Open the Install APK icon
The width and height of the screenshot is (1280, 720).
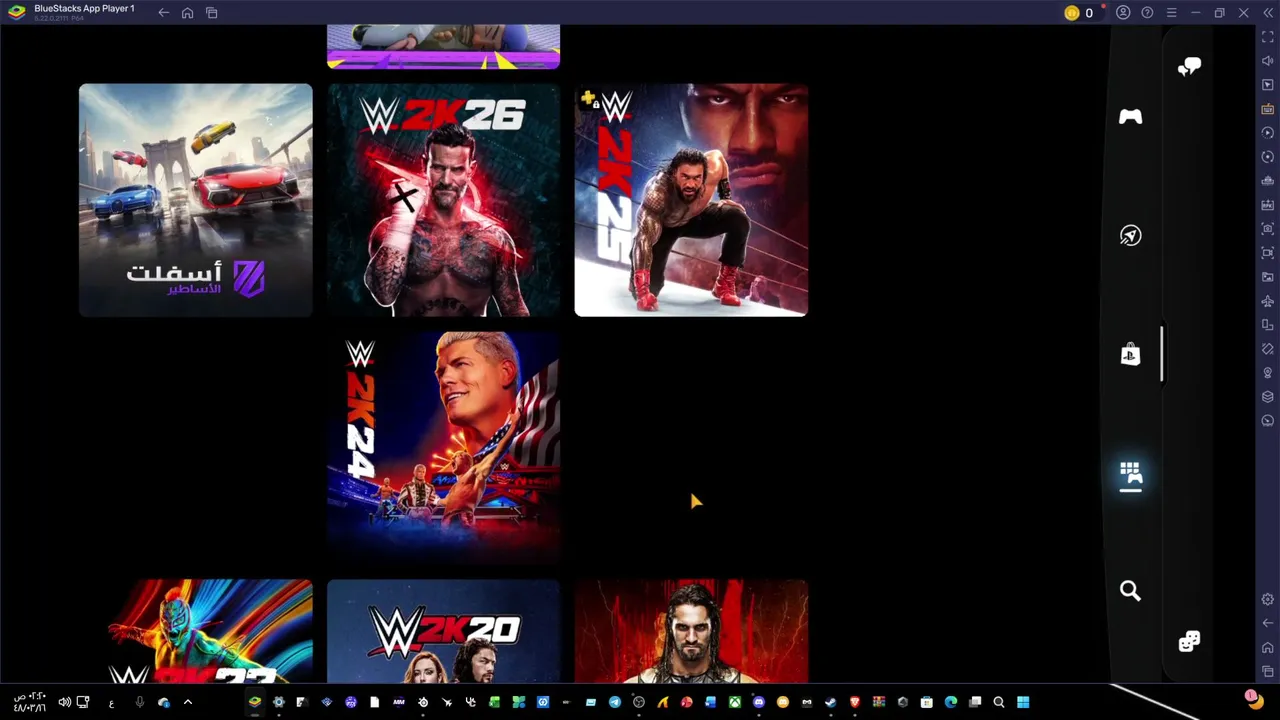point(1268,205)
